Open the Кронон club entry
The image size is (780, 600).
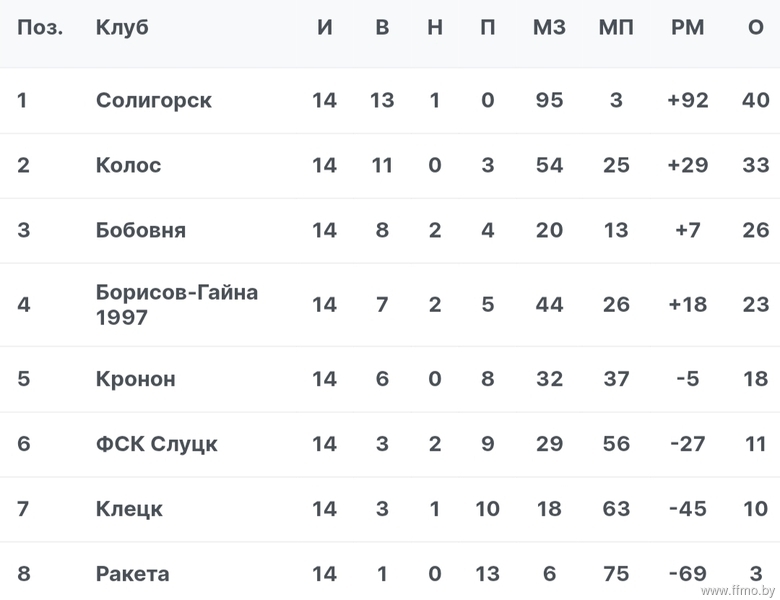136,379
